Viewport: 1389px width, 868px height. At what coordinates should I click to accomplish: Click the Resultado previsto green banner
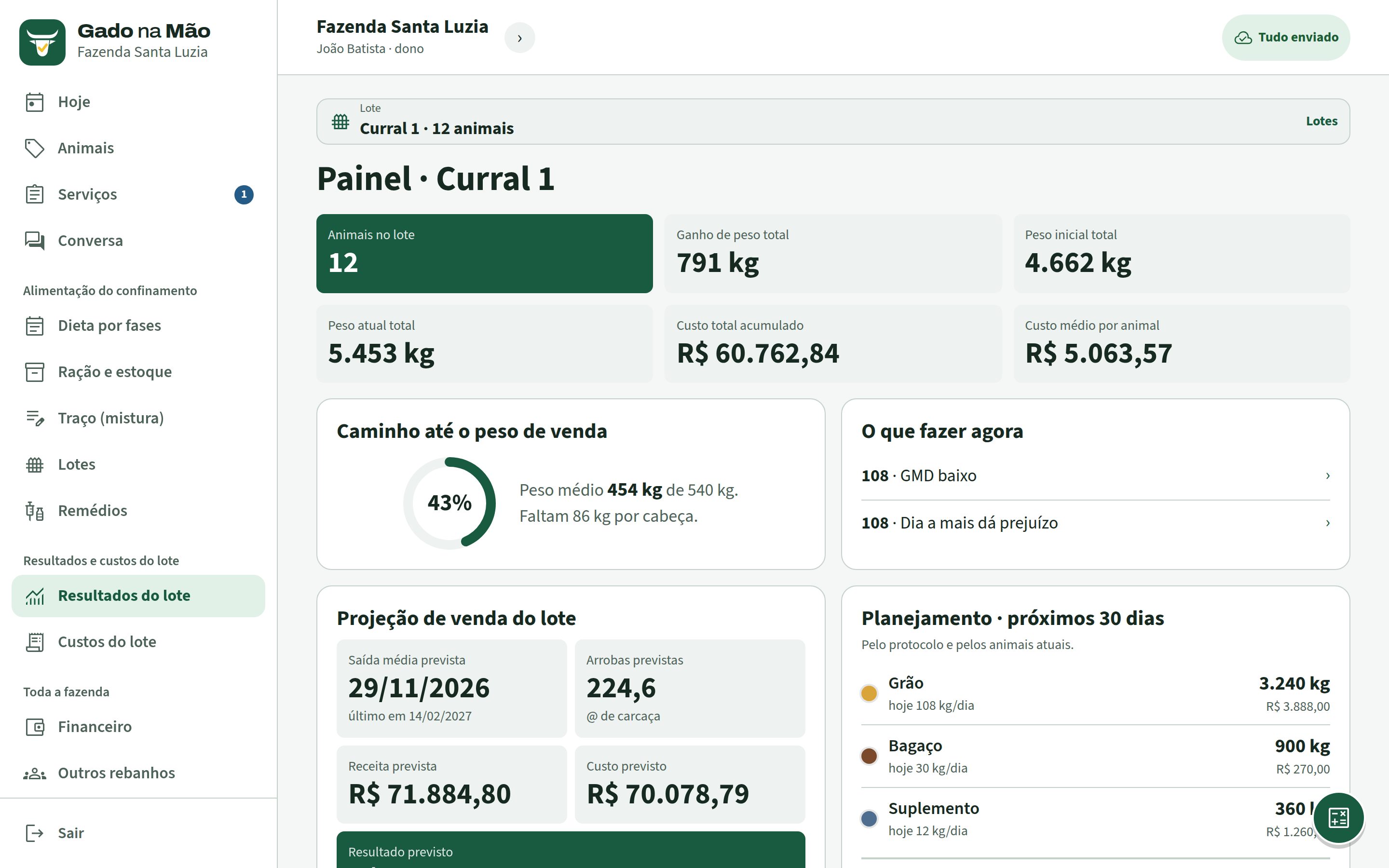[x=571, y=850]
